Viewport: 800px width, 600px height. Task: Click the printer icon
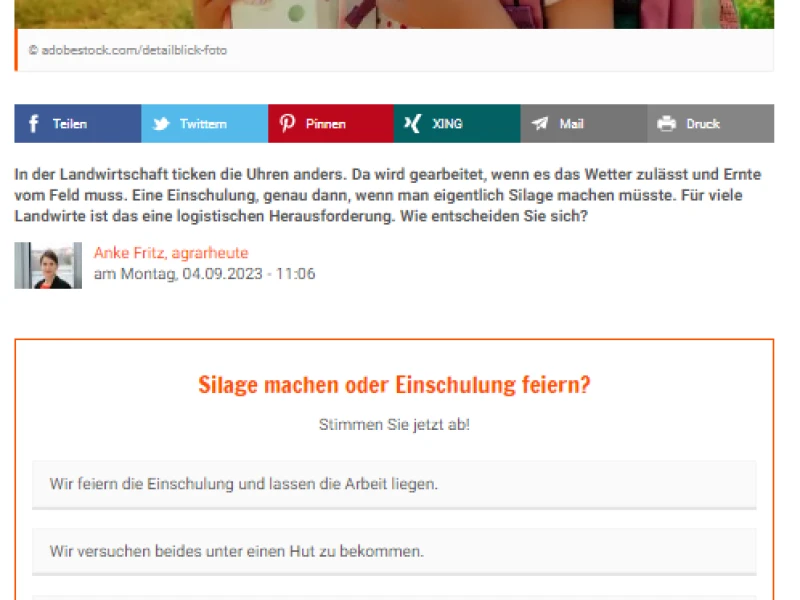coord(666,123)
